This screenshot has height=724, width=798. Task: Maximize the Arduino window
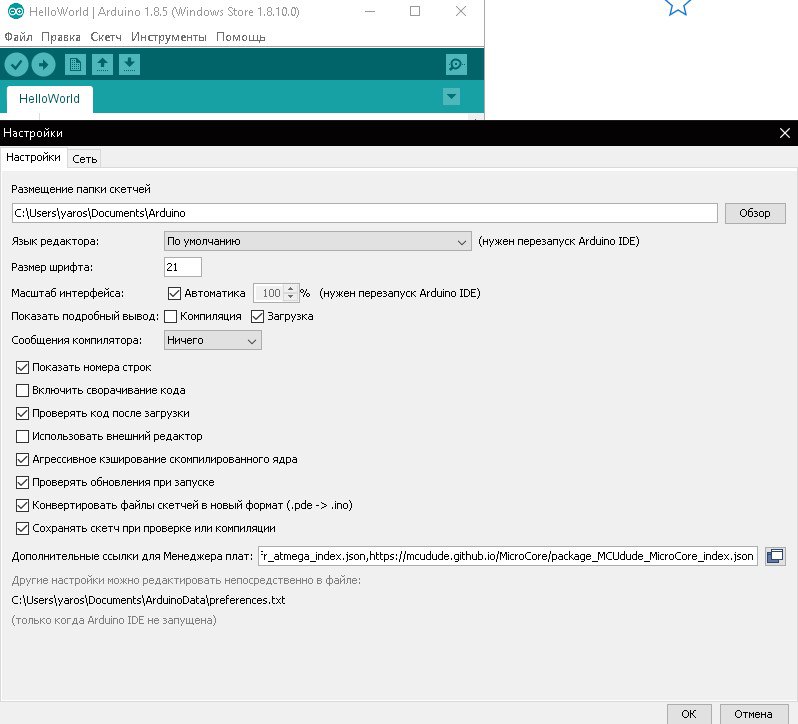[x=415, y=11]
